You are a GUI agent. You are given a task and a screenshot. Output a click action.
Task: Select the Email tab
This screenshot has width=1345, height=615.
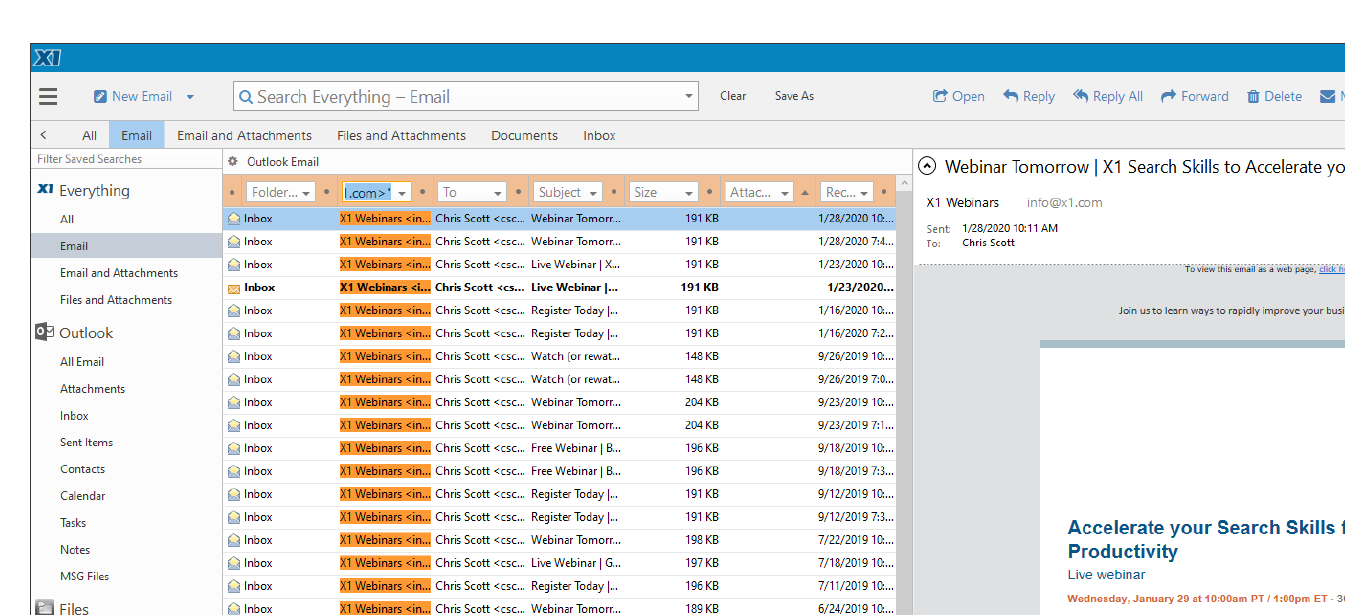click(x=137, y=135)
